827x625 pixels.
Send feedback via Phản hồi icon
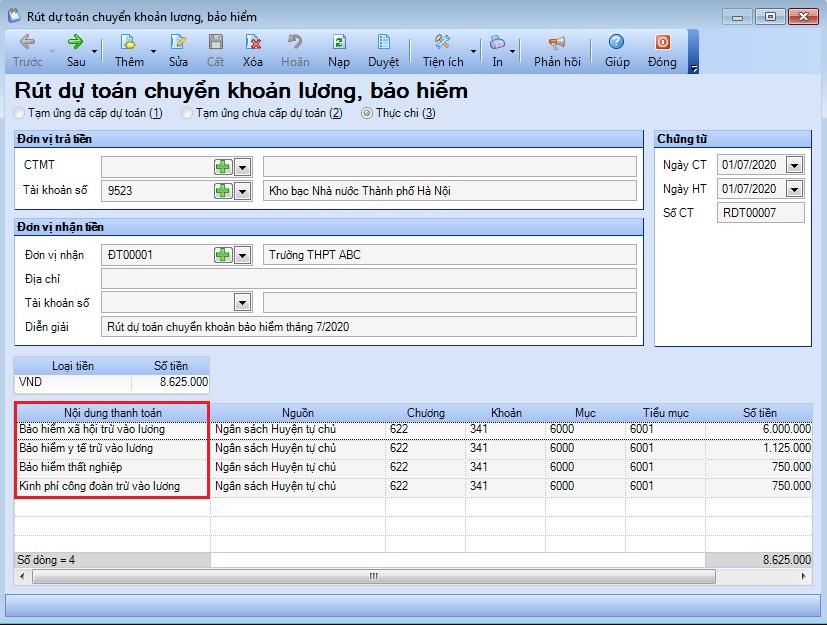pyautogui.click(x=556, y=42)
